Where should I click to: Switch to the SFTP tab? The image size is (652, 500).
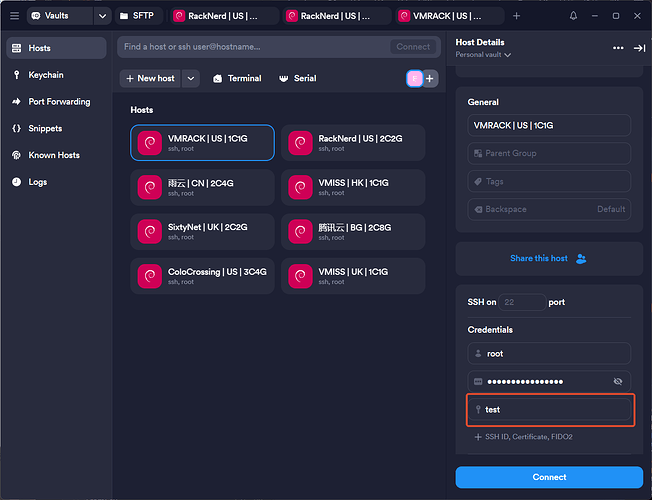pos(138,16)
